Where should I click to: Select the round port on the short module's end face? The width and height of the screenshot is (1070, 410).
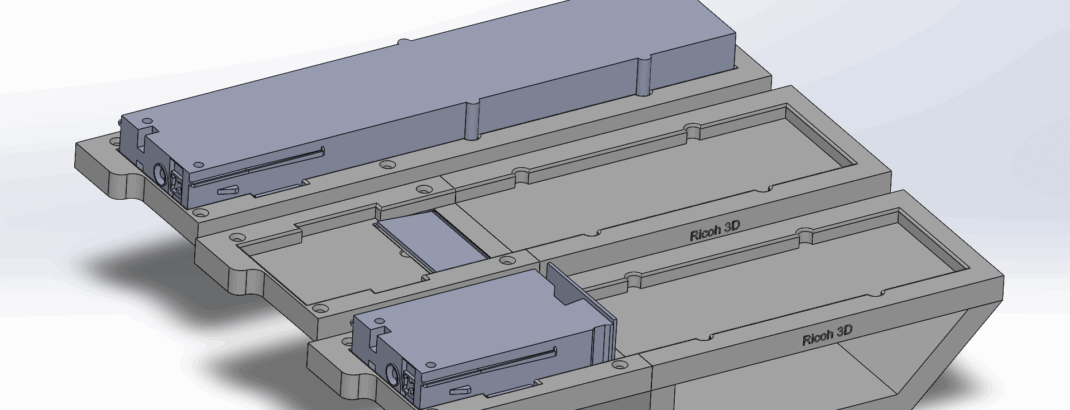pyautogui.click(x=393, y=375)
